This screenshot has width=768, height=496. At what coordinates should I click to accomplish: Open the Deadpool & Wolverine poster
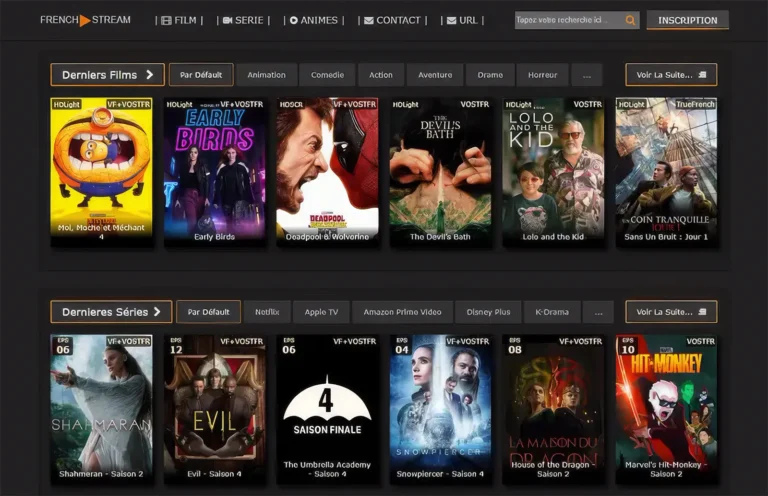tap(327, 171)
